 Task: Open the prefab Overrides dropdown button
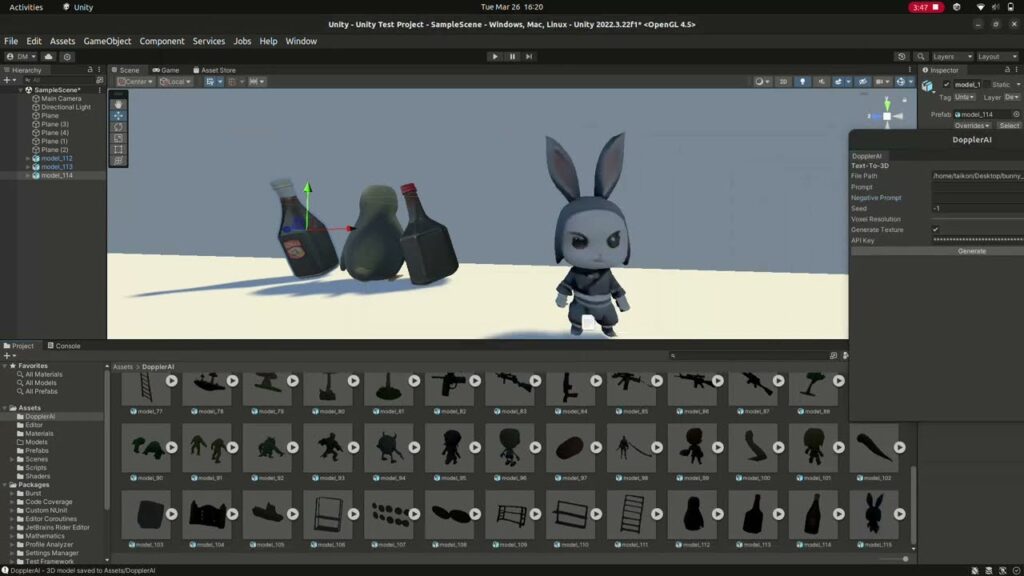pyautogui.click(x=972, y=126)
